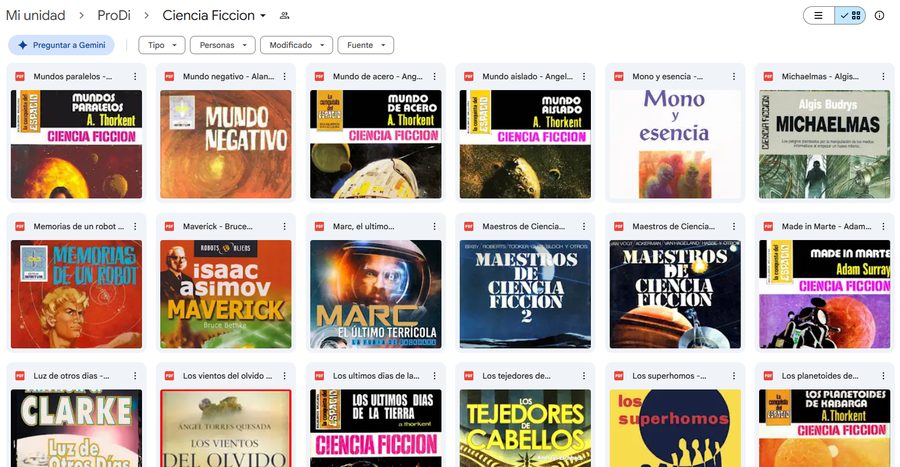
Task: Open more options for Made in Marte
Action: click(883, 227)
